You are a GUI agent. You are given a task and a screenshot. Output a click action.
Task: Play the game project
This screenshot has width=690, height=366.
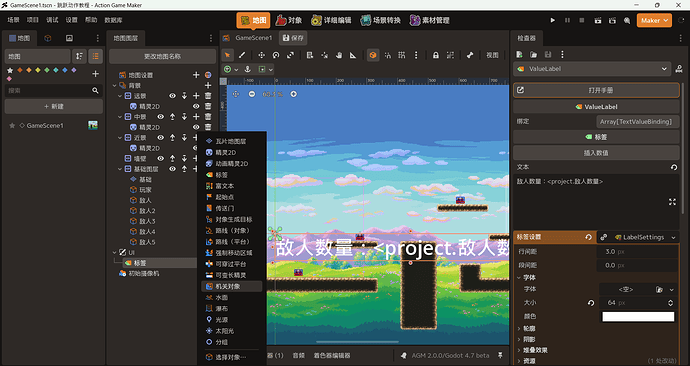click(553, 20)
